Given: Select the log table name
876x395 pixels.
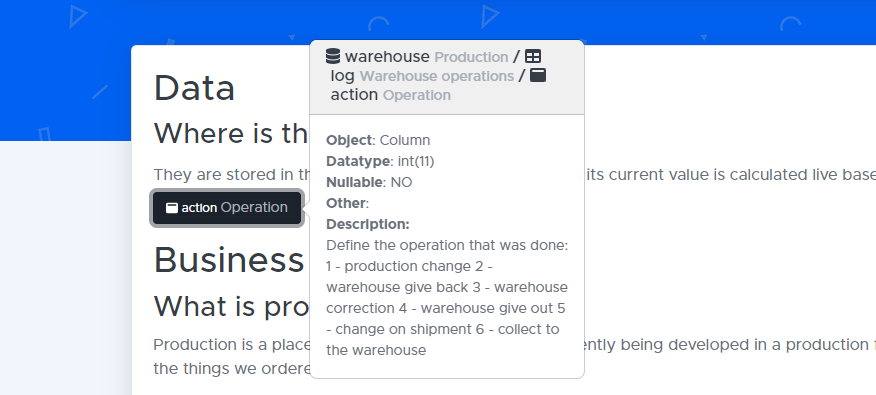Looking at the screenshot, I should (x=342, y=76).
